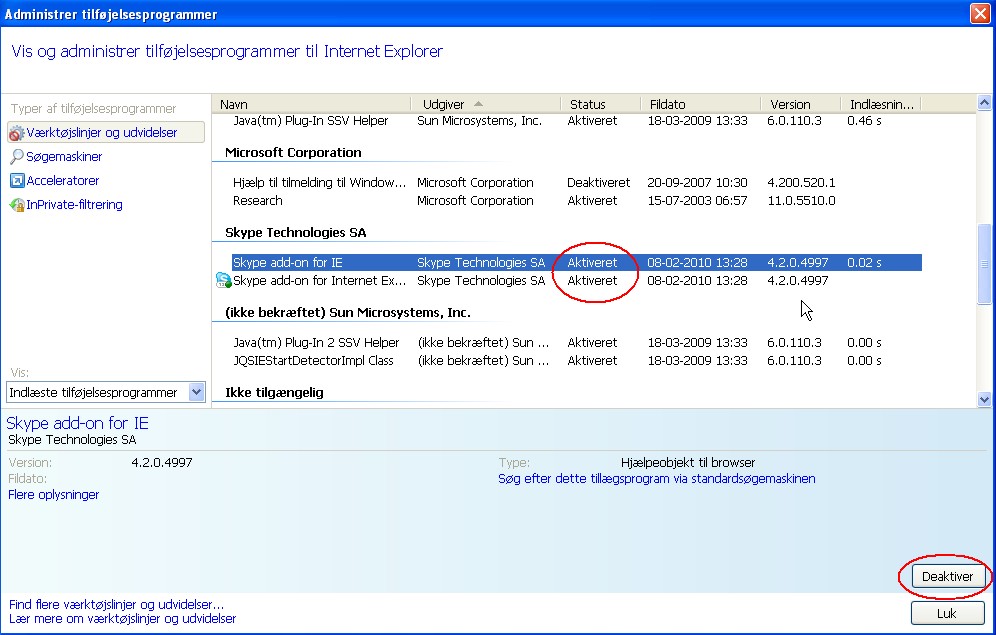The image size is (996, 635).
Task: Click the Acceleratorer arrow icon
Action: [17, 181]
